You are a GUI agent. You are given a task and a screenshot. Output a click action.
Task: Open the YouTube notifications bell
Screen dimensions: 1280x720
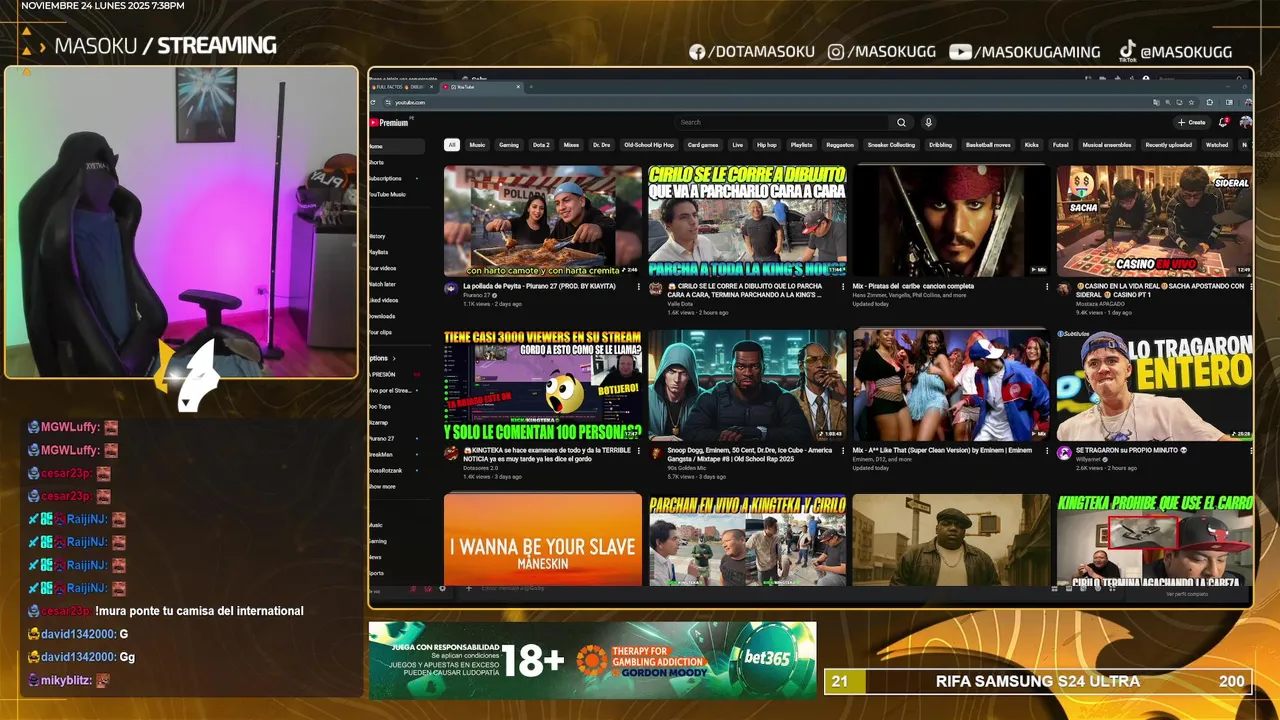point(1223,122)
